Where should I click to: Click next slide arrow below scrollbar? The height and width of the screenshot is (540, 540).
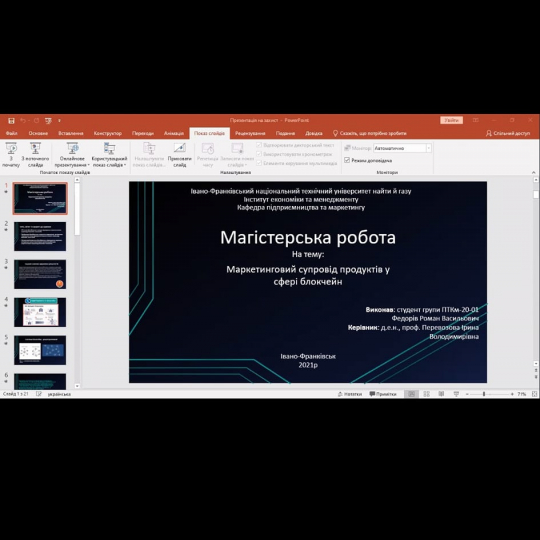(536, 377)
